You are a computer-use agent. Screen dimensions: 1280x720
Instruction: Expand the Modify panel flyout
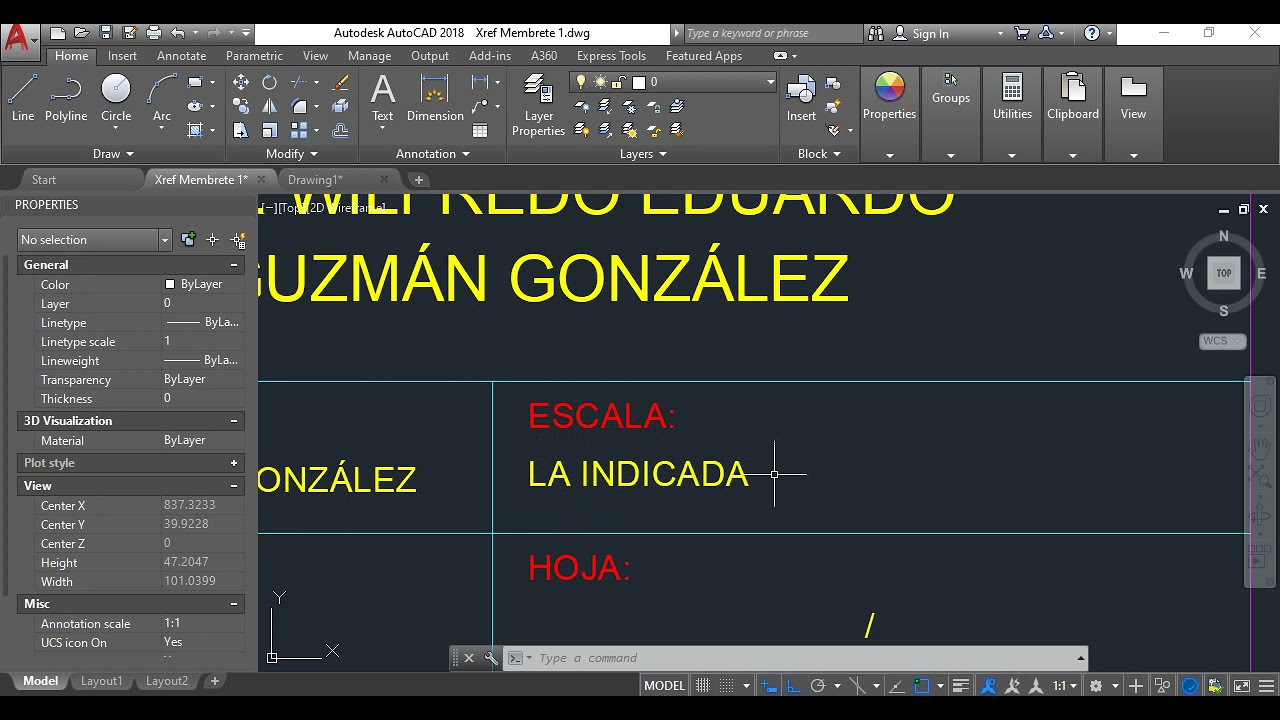point(292,154)
